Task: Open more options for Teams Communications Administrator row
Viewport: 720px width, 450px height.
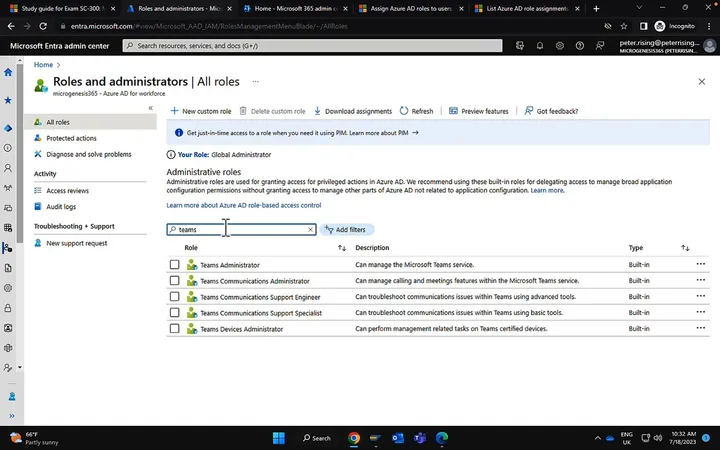Action: pyautogui.click(x=700, y=280)
